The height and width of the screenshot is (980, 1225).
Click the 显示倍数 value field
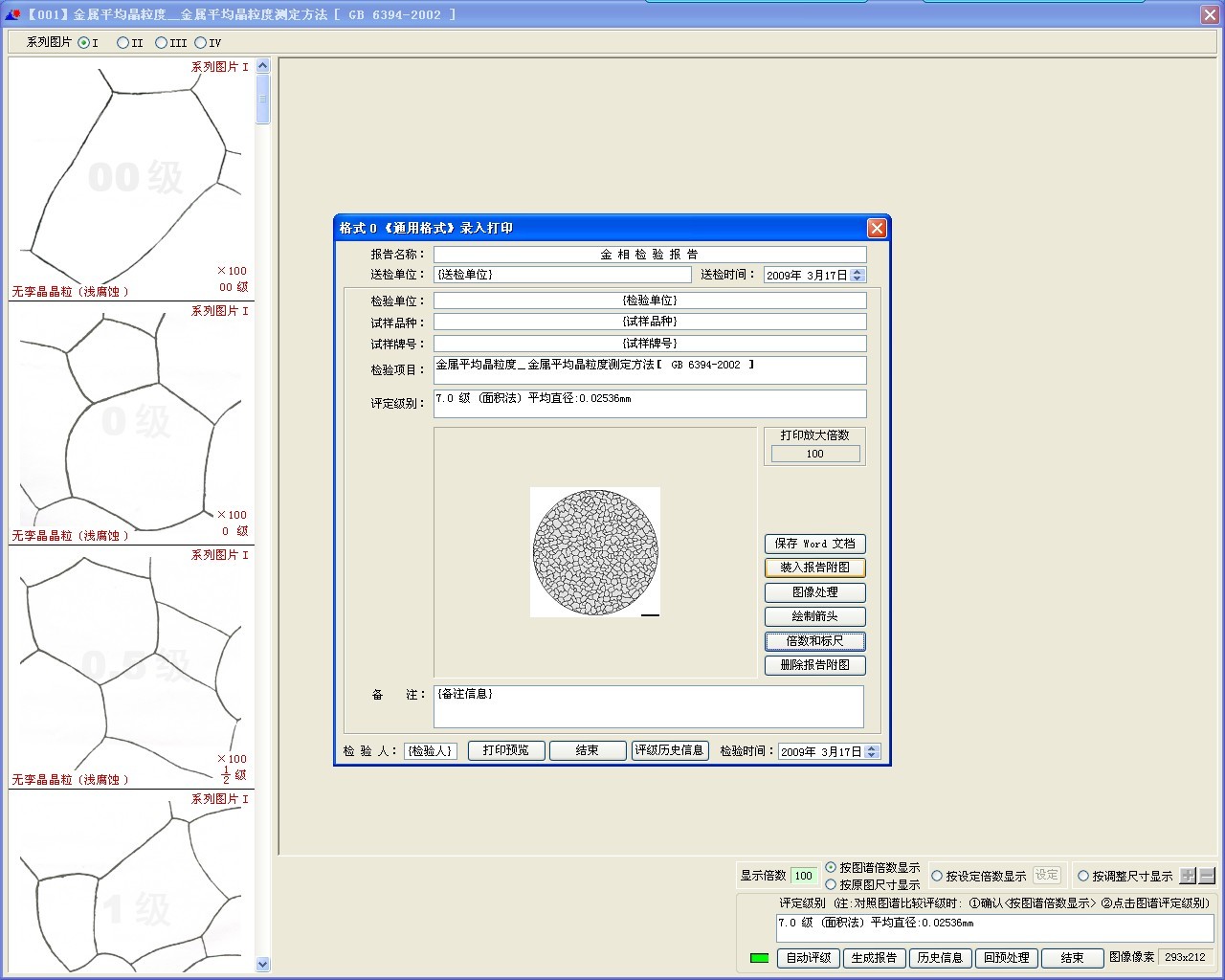pyautogui.click(x=804, y=876)
